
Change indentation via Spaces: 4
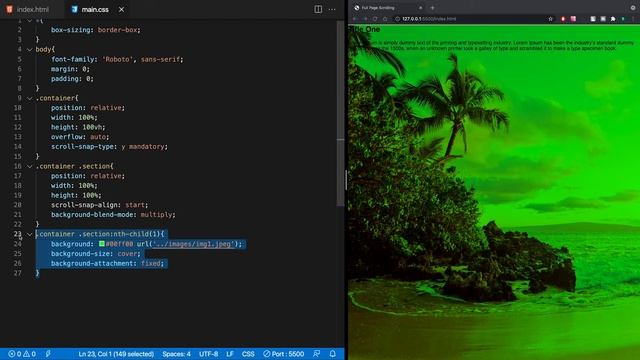[176, 354]
